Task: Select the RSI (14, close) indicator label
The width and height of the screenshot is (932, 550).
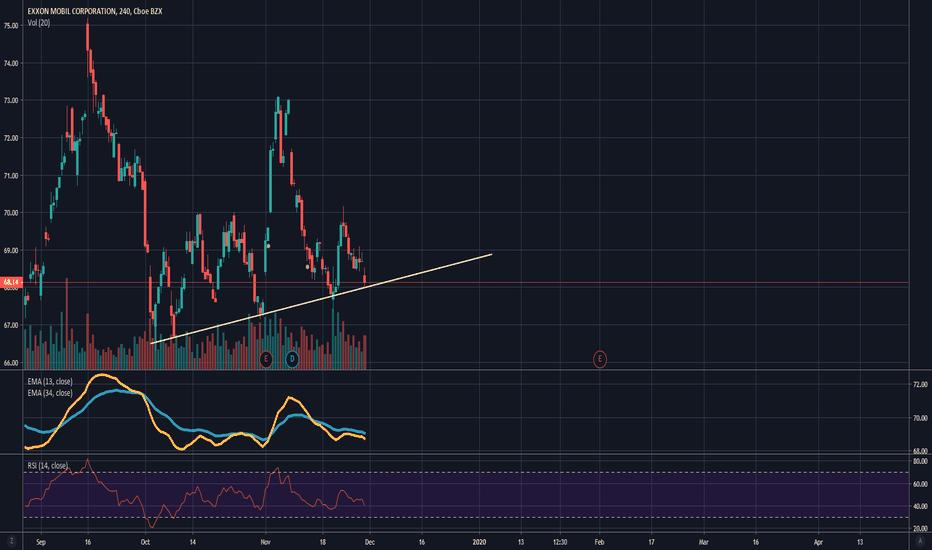Action: [48, 466]
